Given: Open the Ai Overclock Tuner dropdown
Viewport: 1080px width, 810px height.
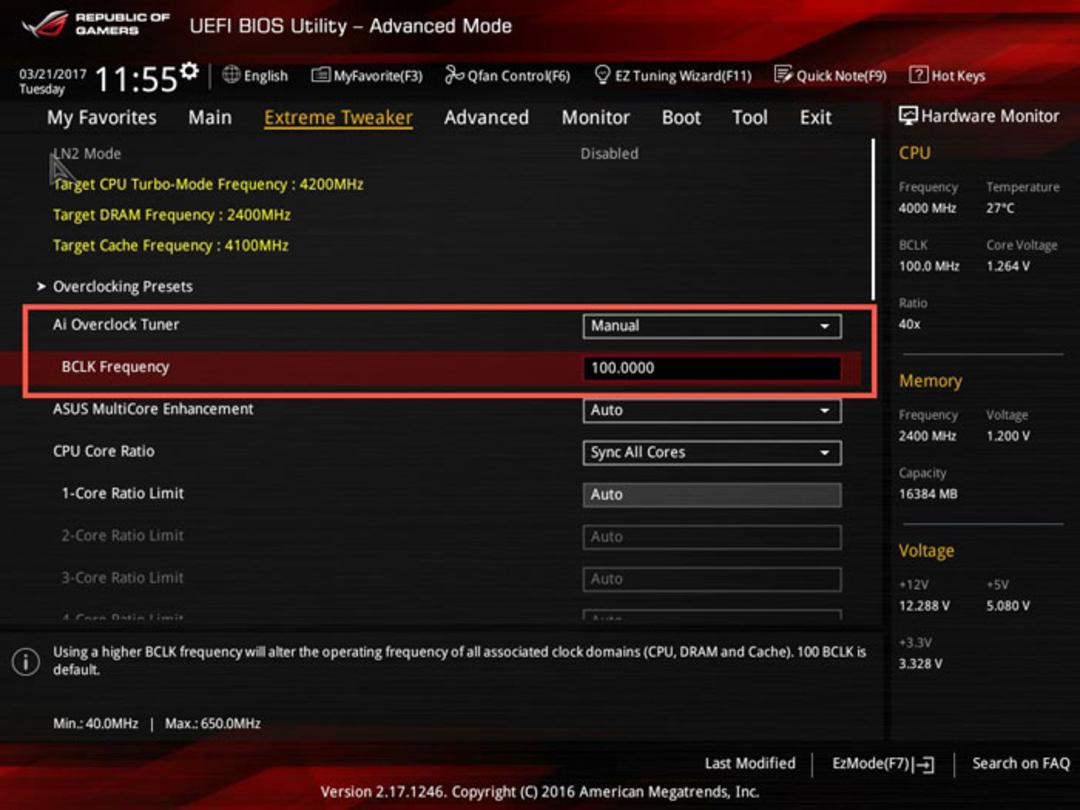Looking at the screenshot, I should pos(712,326).
